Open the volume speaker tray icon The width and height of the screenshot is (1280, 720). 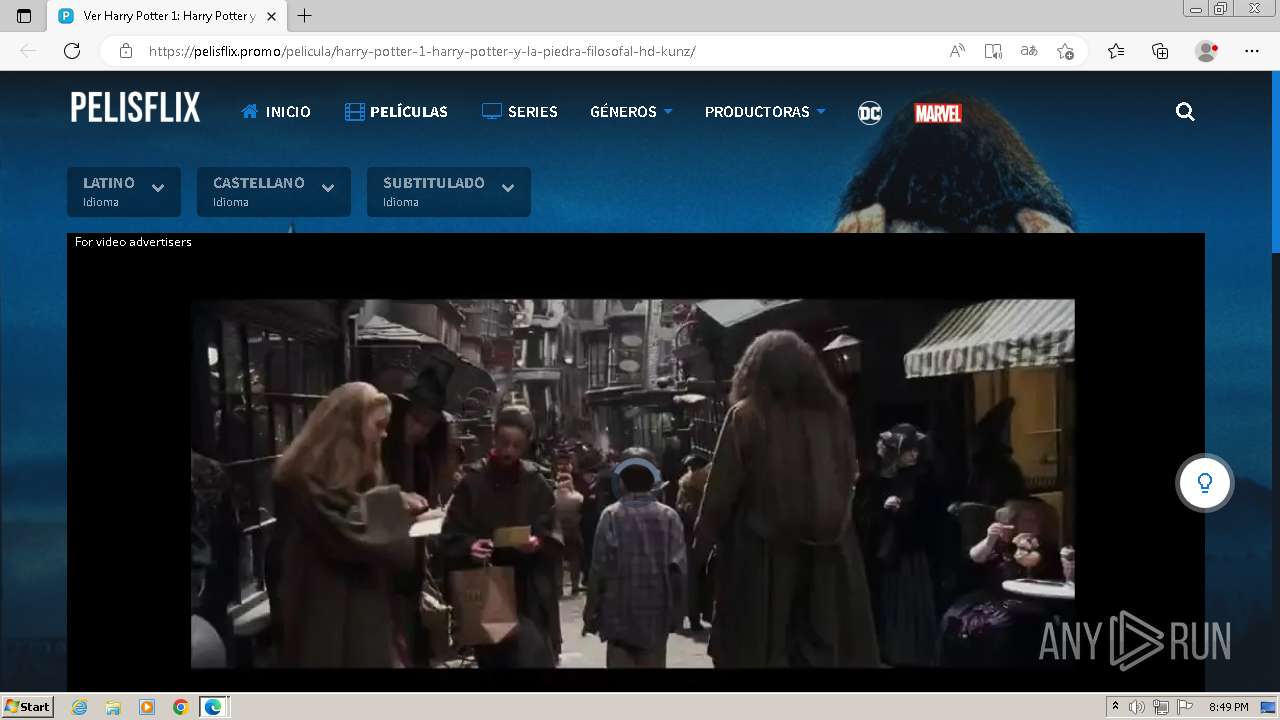(x=1137, y=707)
